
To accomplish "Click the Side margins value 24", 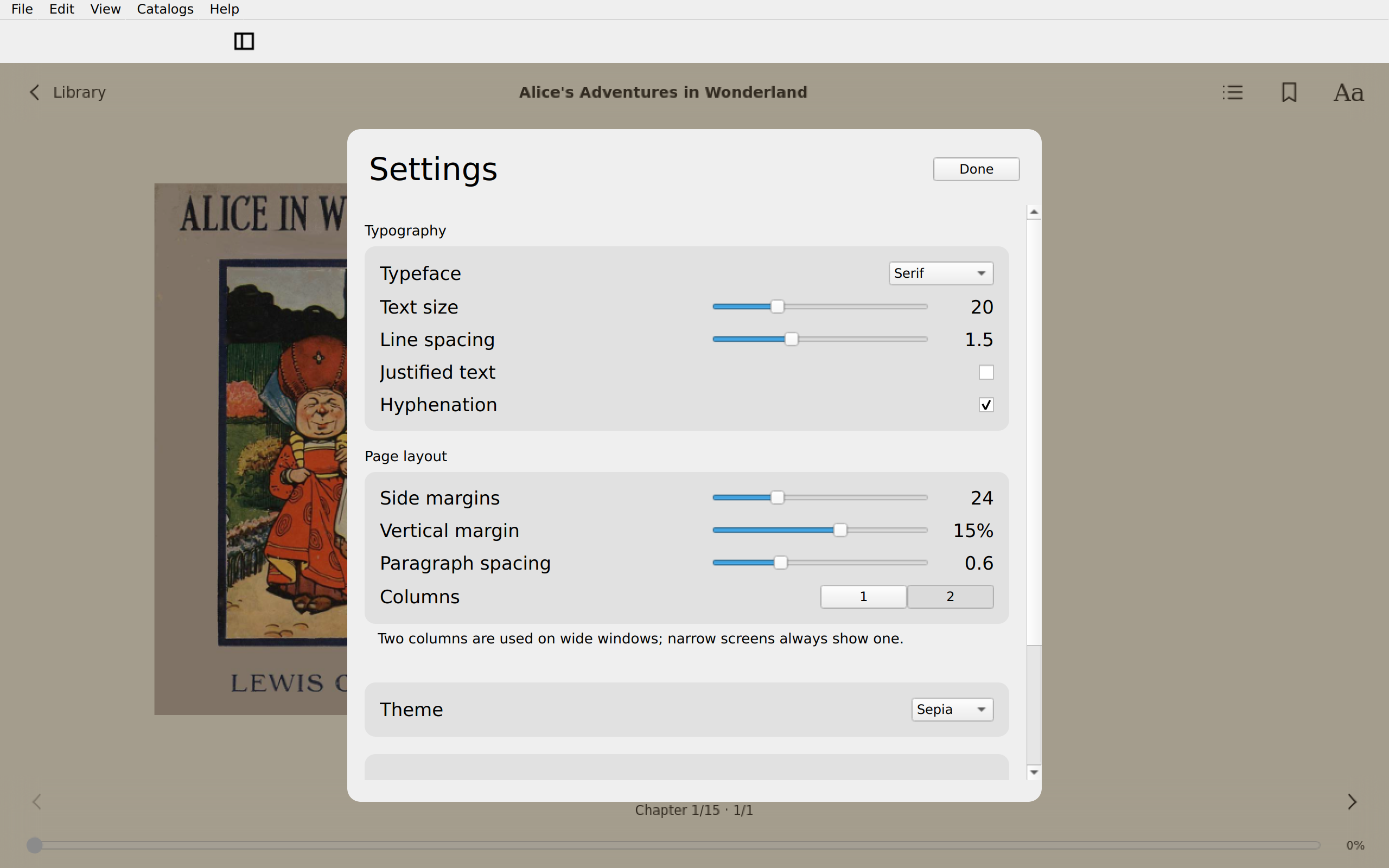I will tap(982, 497).
